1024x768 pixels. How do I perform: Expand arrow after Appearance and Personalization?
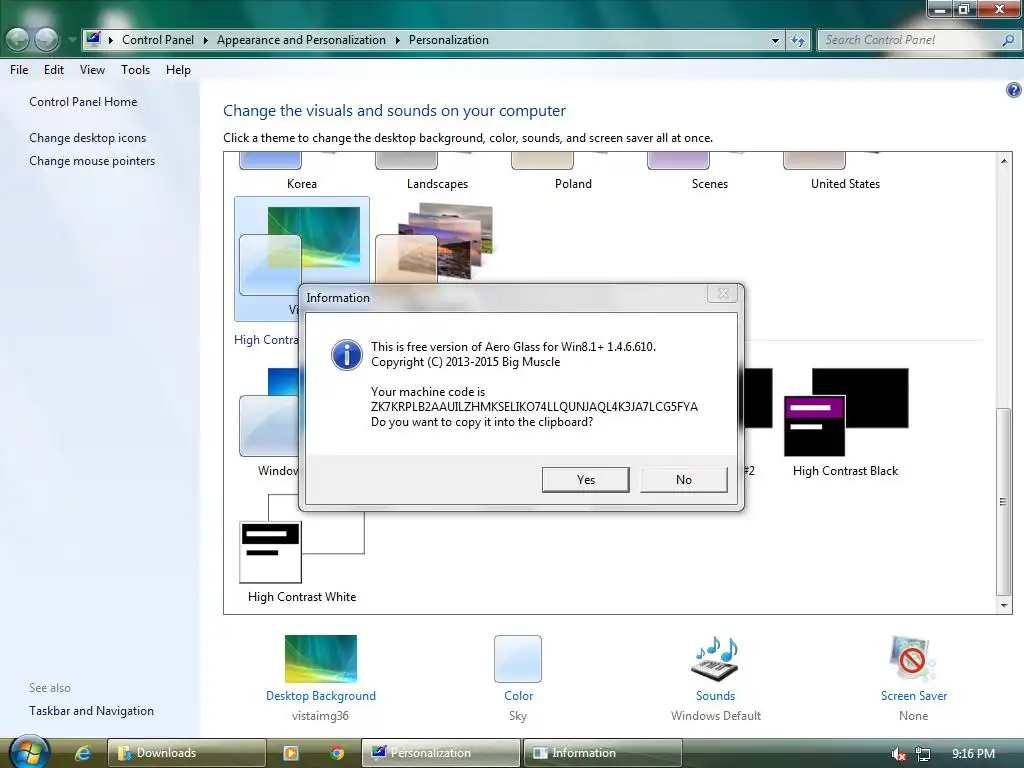[397, 40]
